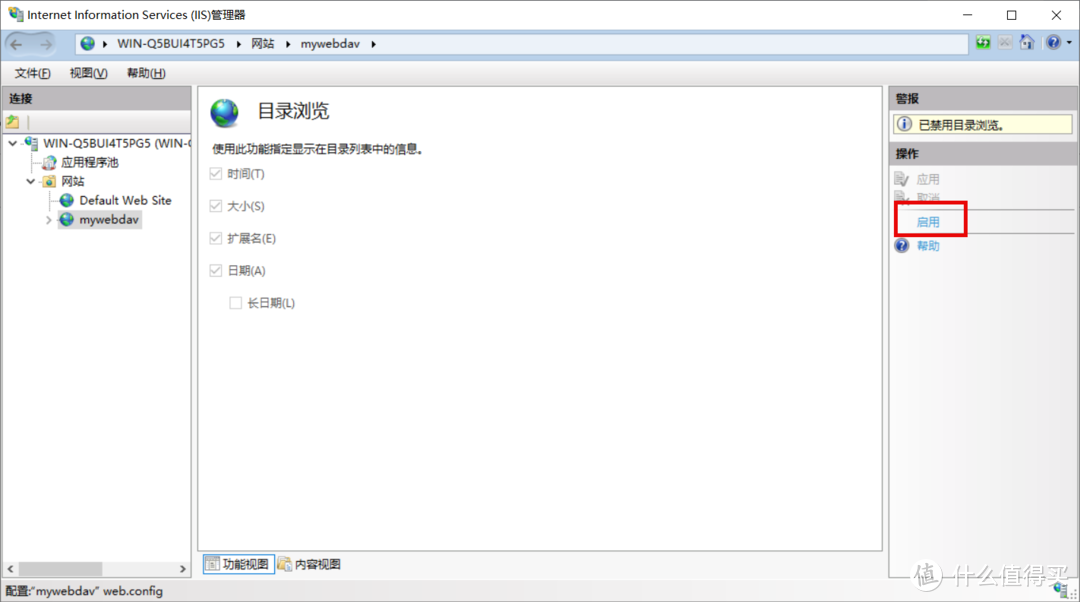Click the home icon in the toolbar
Viewport: 1080px width, 602px height.
pos(1026,43)
